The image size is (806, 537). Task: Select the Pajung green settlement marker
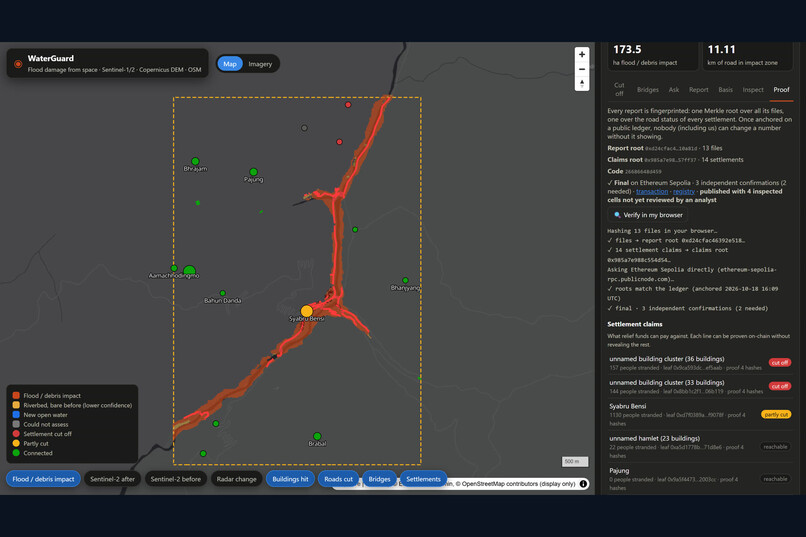(x=253, y=172)
